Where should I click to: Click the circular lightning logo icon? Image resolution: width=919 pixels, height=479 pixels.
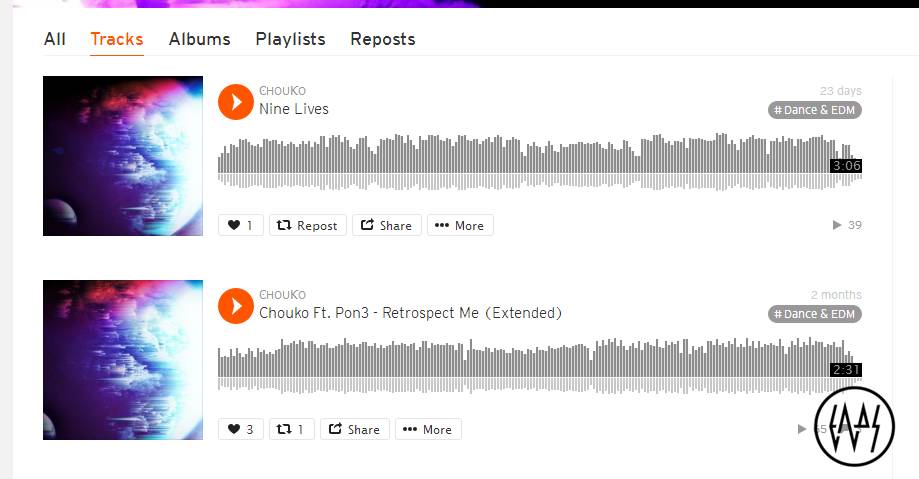(x=855, y=426)
